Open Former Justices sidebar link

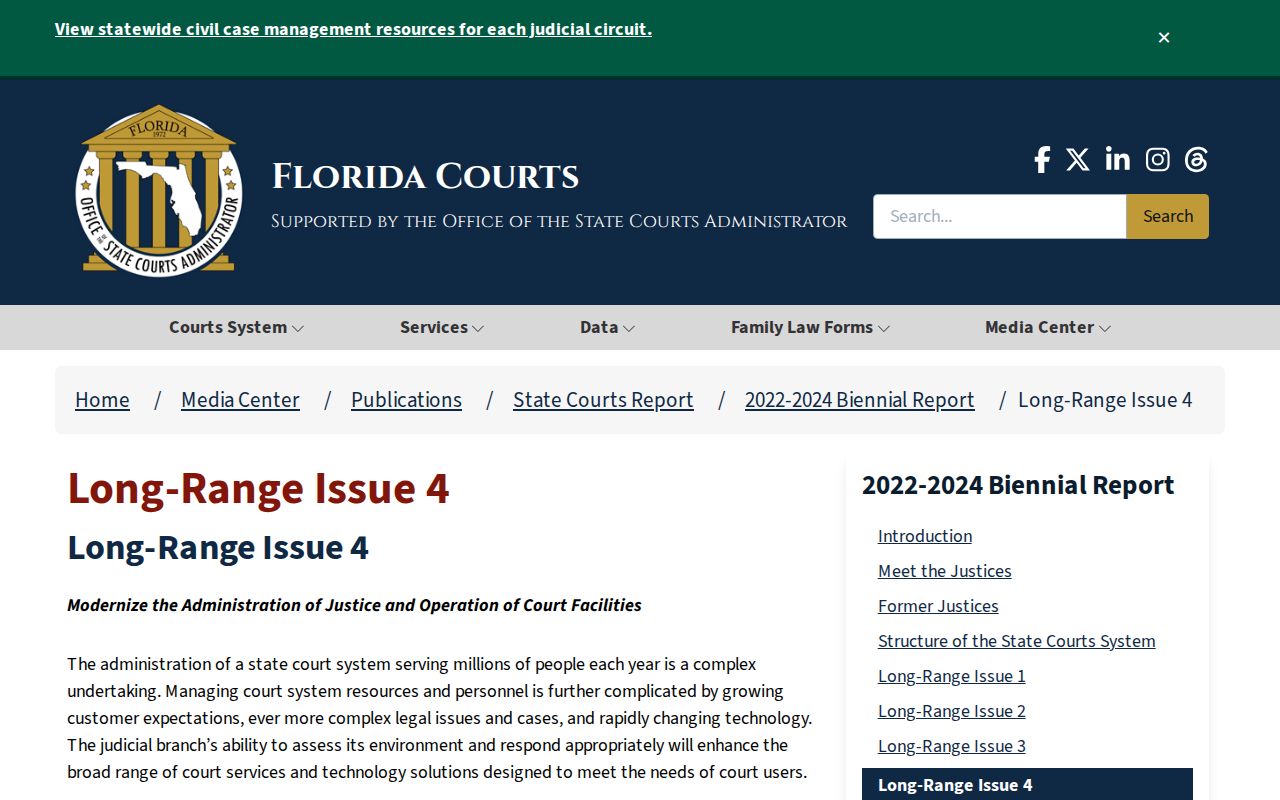tap(938, 606)
